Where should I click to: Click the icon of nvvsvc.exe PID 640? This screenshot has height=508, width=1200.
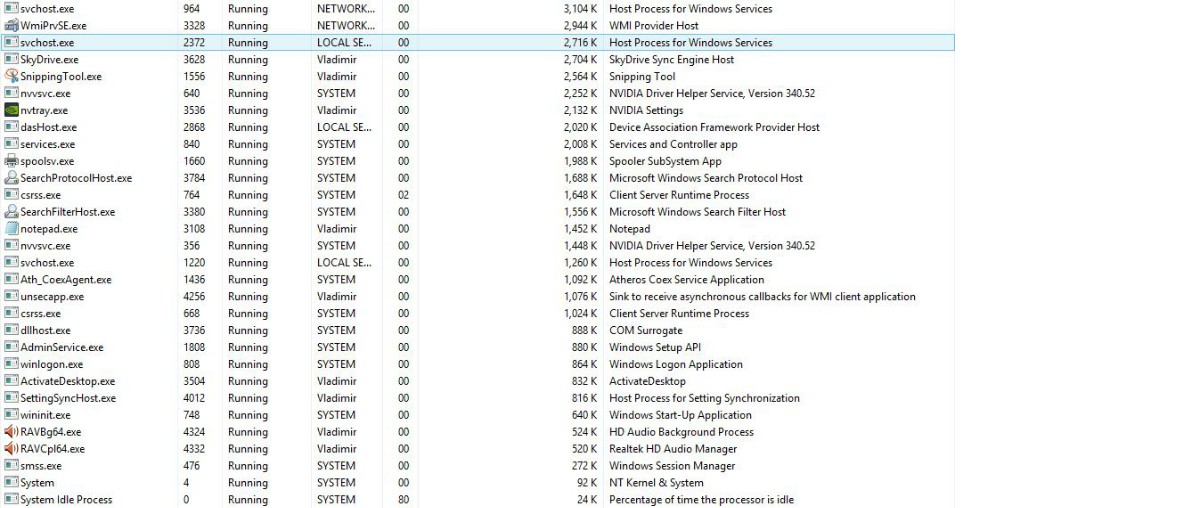pyautogui.click(x=11, y=93)
